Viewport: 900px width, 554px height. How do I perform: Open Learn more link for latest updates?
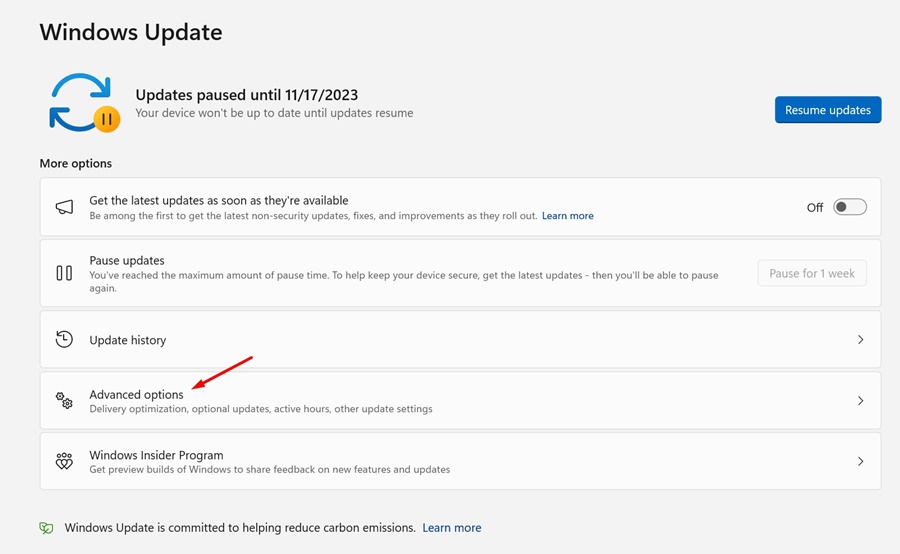[567, 216]
